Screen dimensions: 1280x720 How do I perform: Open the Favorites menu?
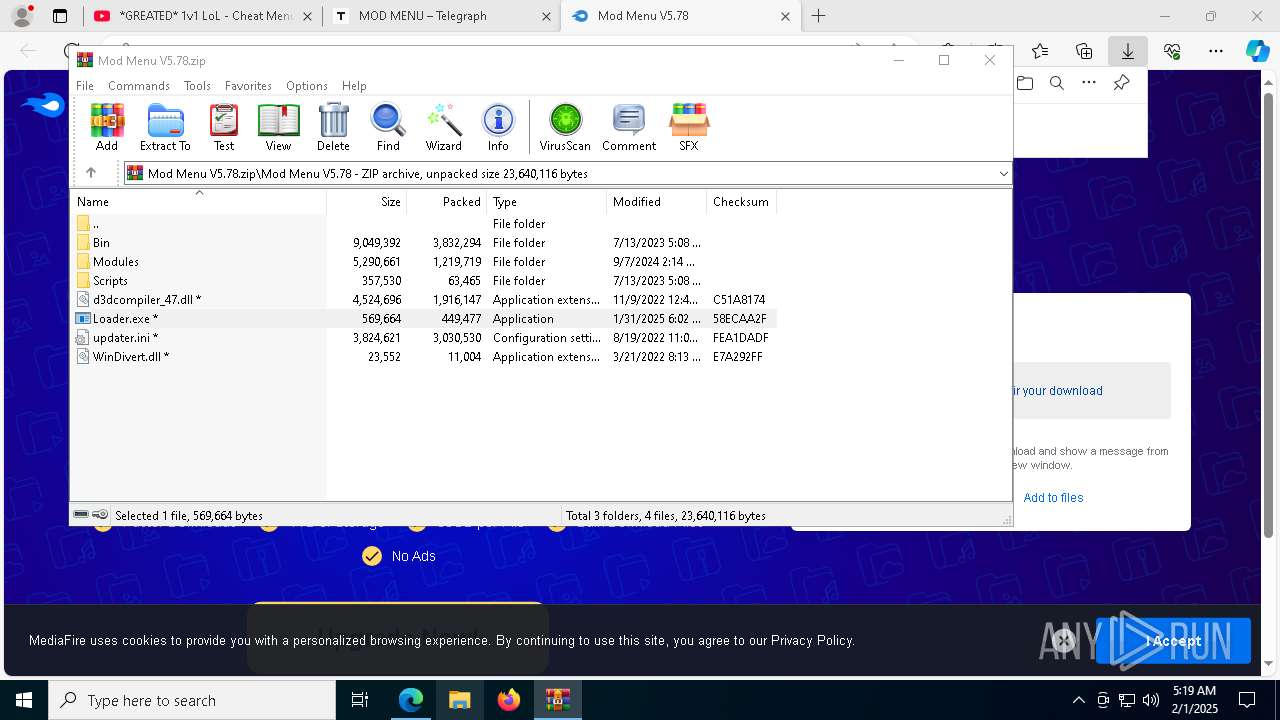point(248,86)
